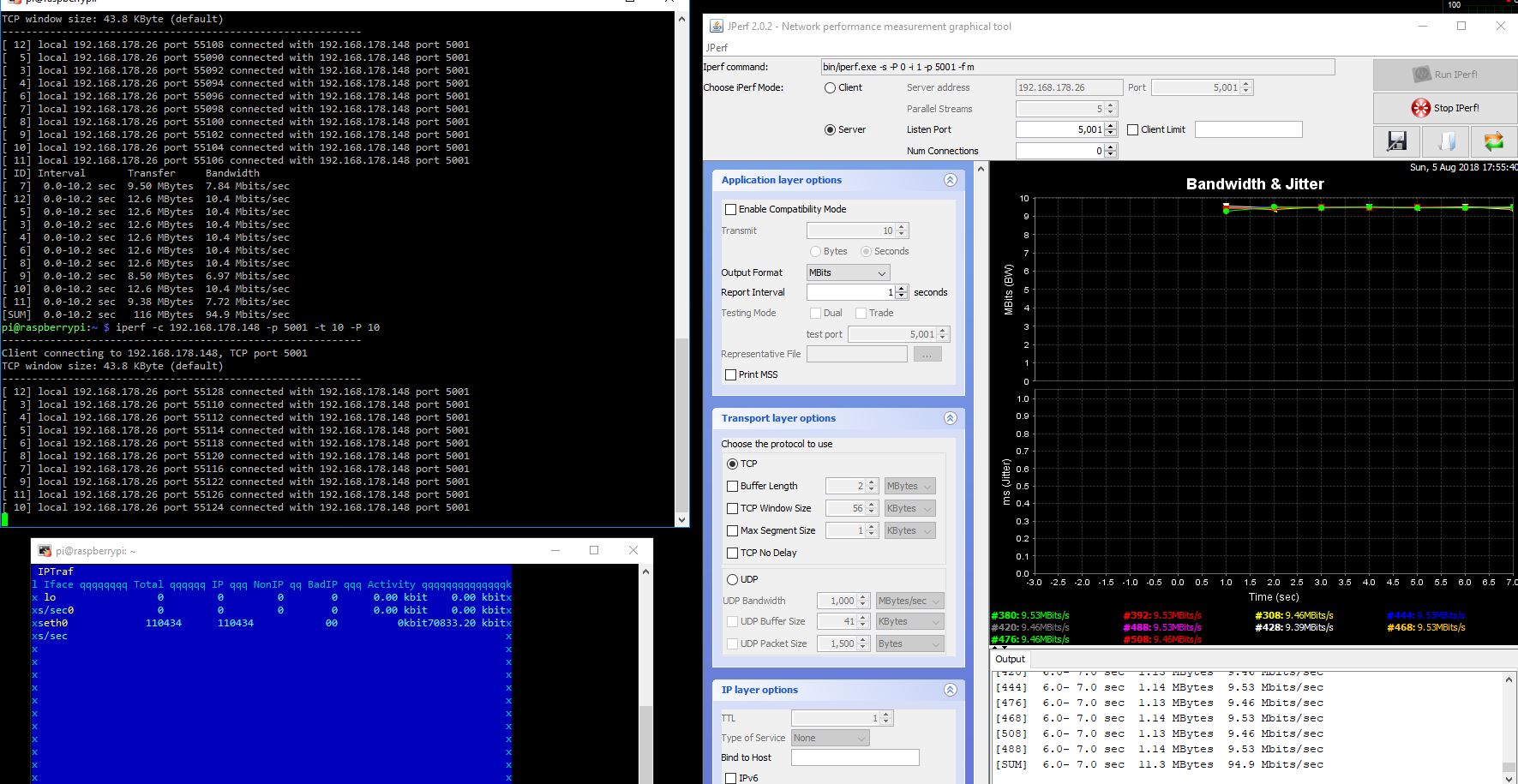Open the Max Segment Size KBytes dropdown

(x=909, y=530)
